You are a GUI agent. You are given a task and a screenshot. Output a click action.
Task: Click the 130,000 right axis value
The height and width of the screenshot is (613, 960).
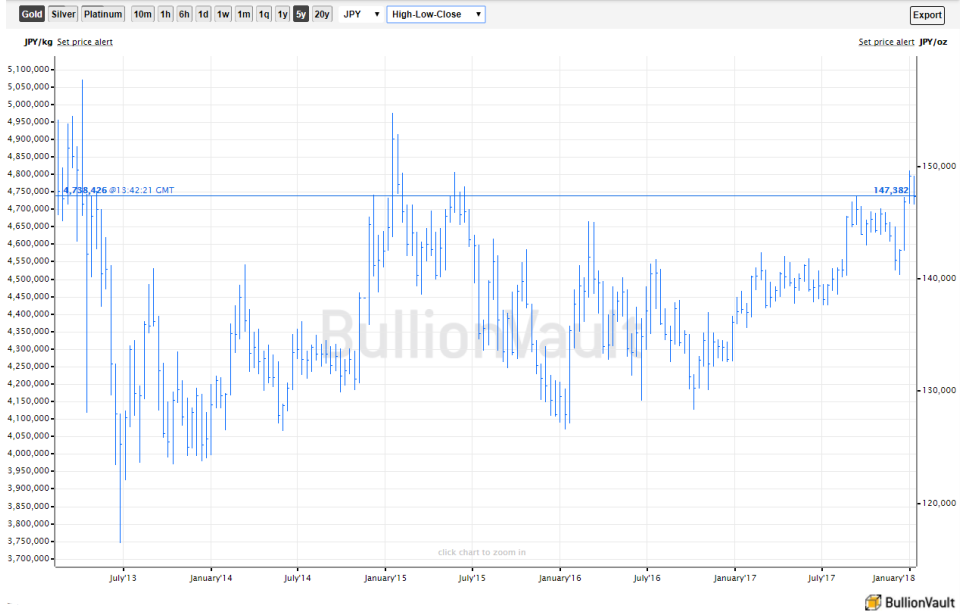[x=939, y=390]
